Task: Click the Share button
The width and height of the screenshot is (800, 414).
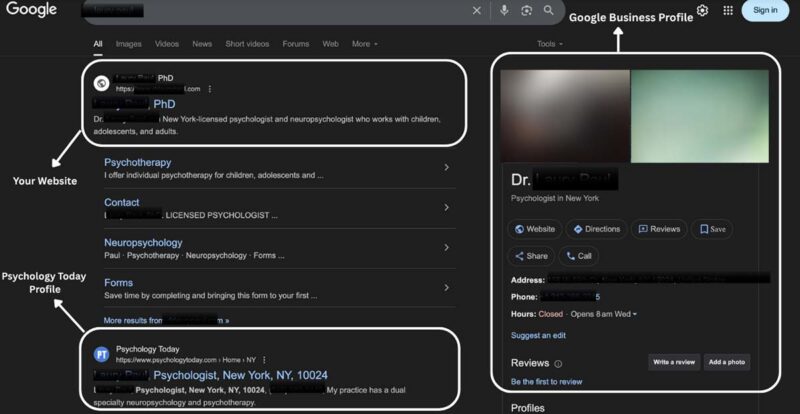Action: pyautogui.click(x=531, y=256)
